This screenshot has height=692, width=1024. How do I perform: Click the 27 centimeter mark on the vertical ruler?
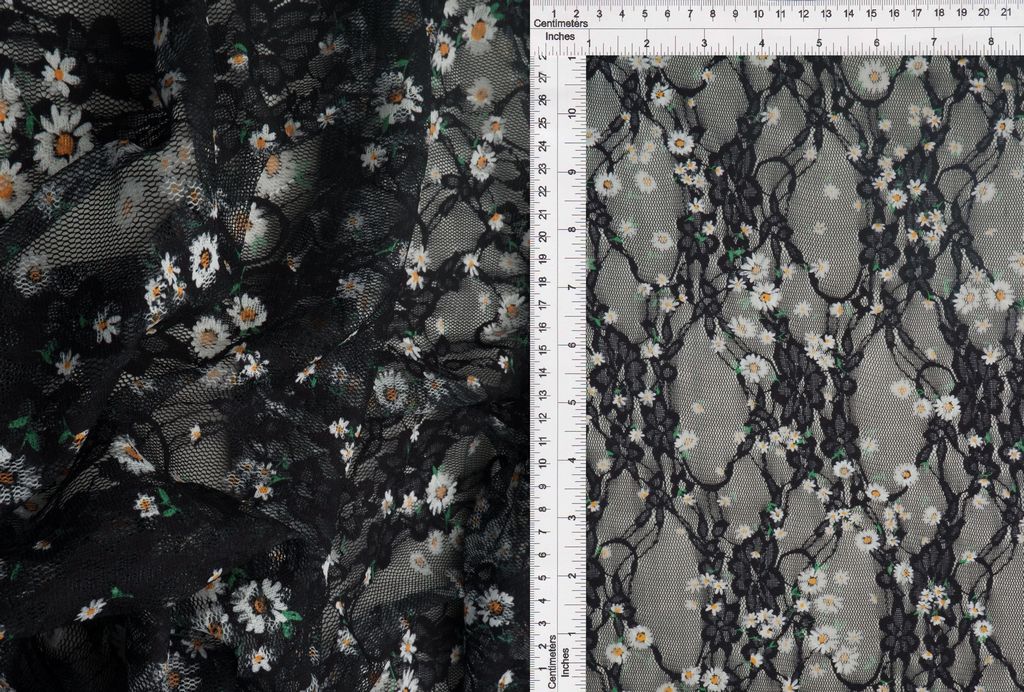point(543,77)
